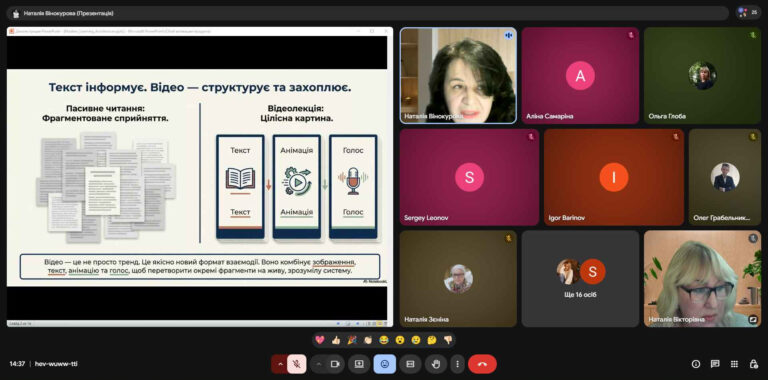
Task: Click the meeting code hev-wuww-tti
Action: pyautogui.click(x=56, y=364)
